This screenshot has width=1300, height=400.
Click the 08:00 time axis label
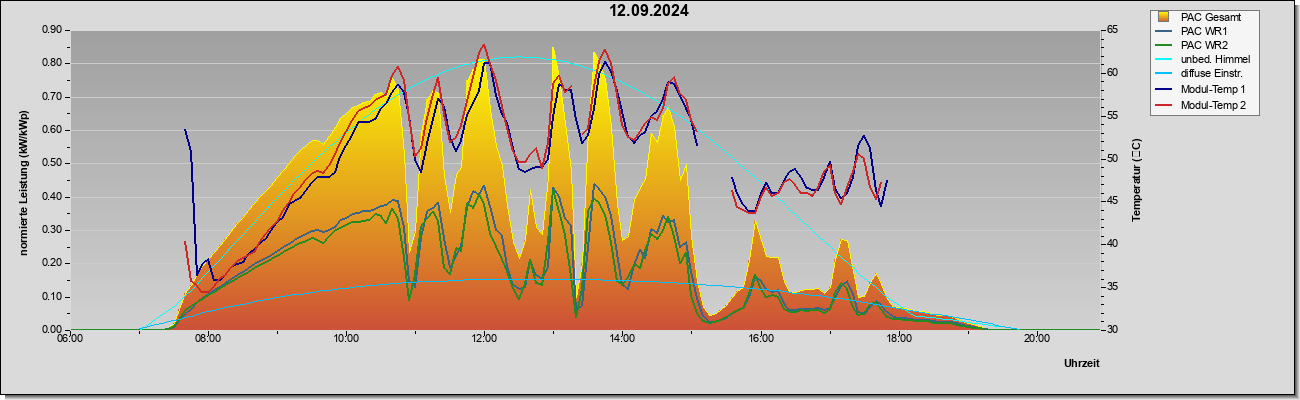tap(208, 338)
